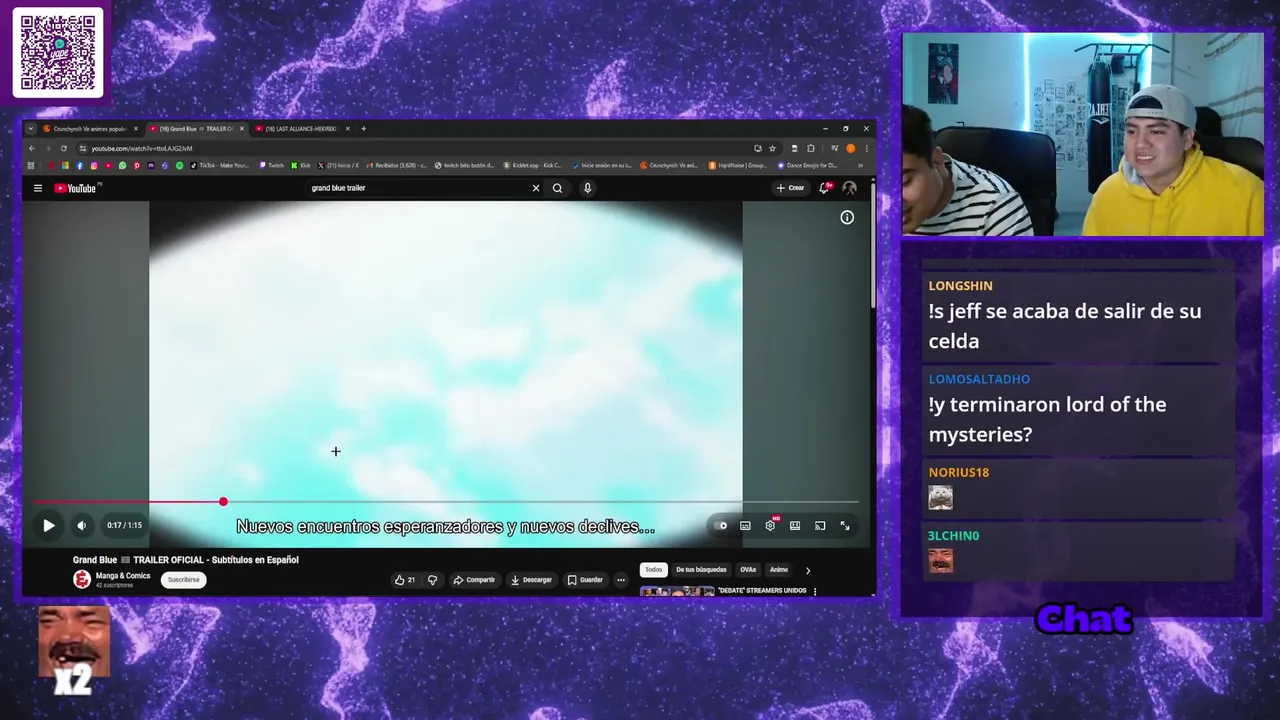Save video with Guardar button

pyautogui.click(x=585, y=580)
